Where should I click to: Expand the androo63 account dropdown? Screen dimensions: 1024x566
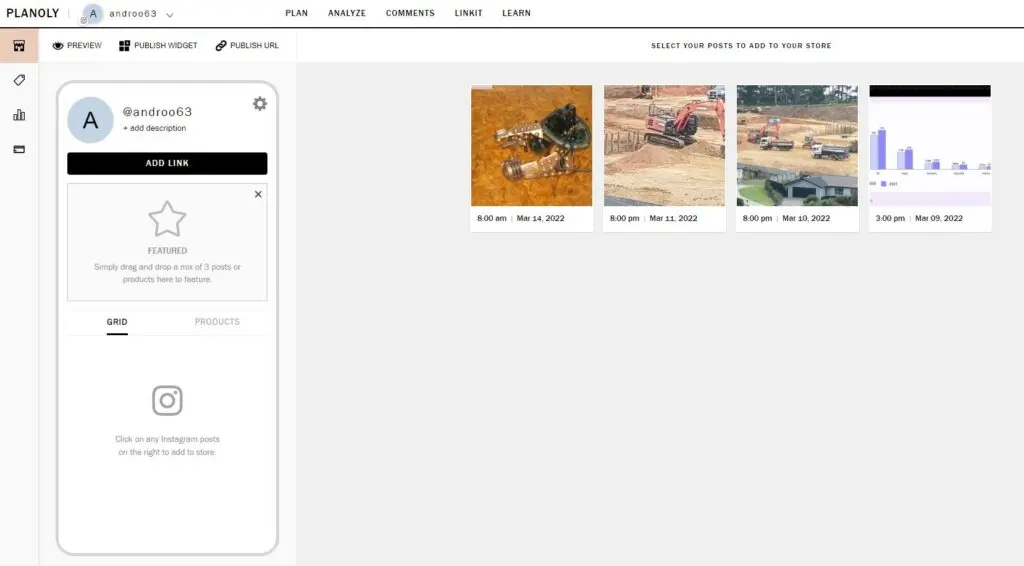pyautogui.click(x=170, y=15)
